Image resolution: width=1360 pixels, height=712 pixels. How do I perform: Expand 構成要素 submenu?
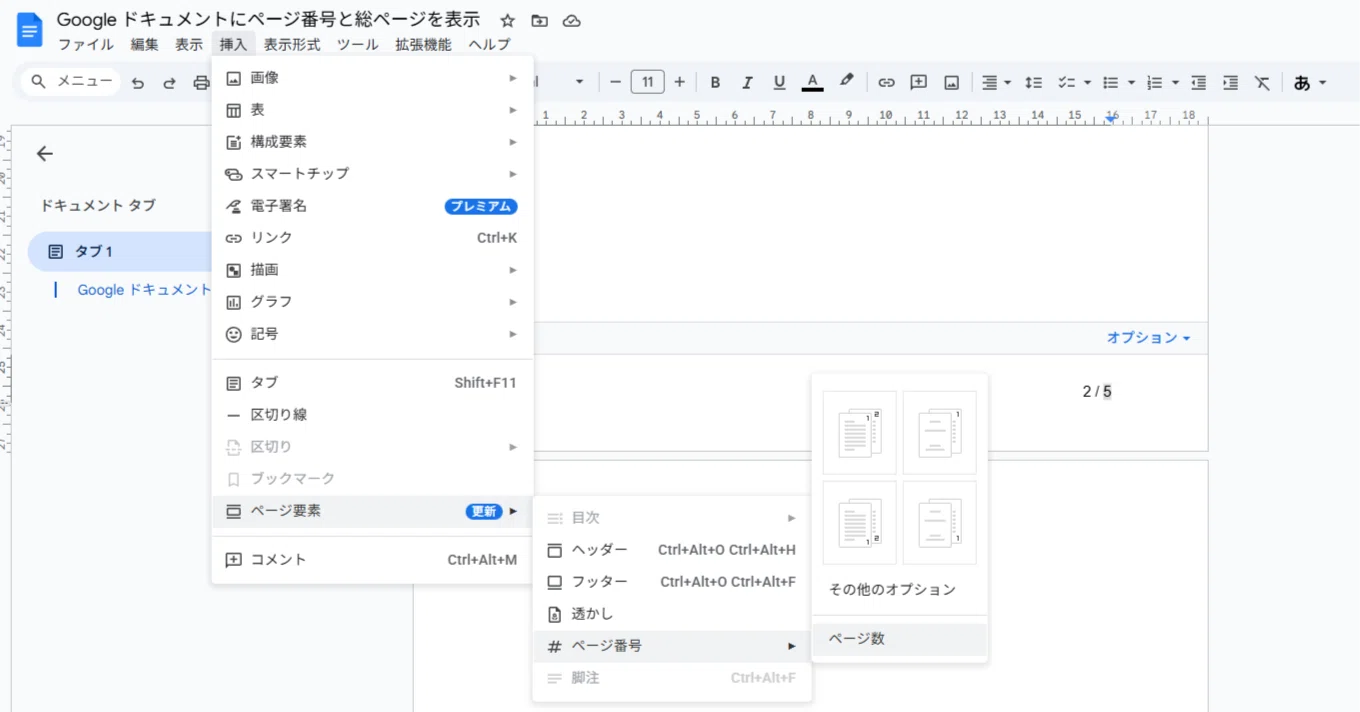click(372, 142)
